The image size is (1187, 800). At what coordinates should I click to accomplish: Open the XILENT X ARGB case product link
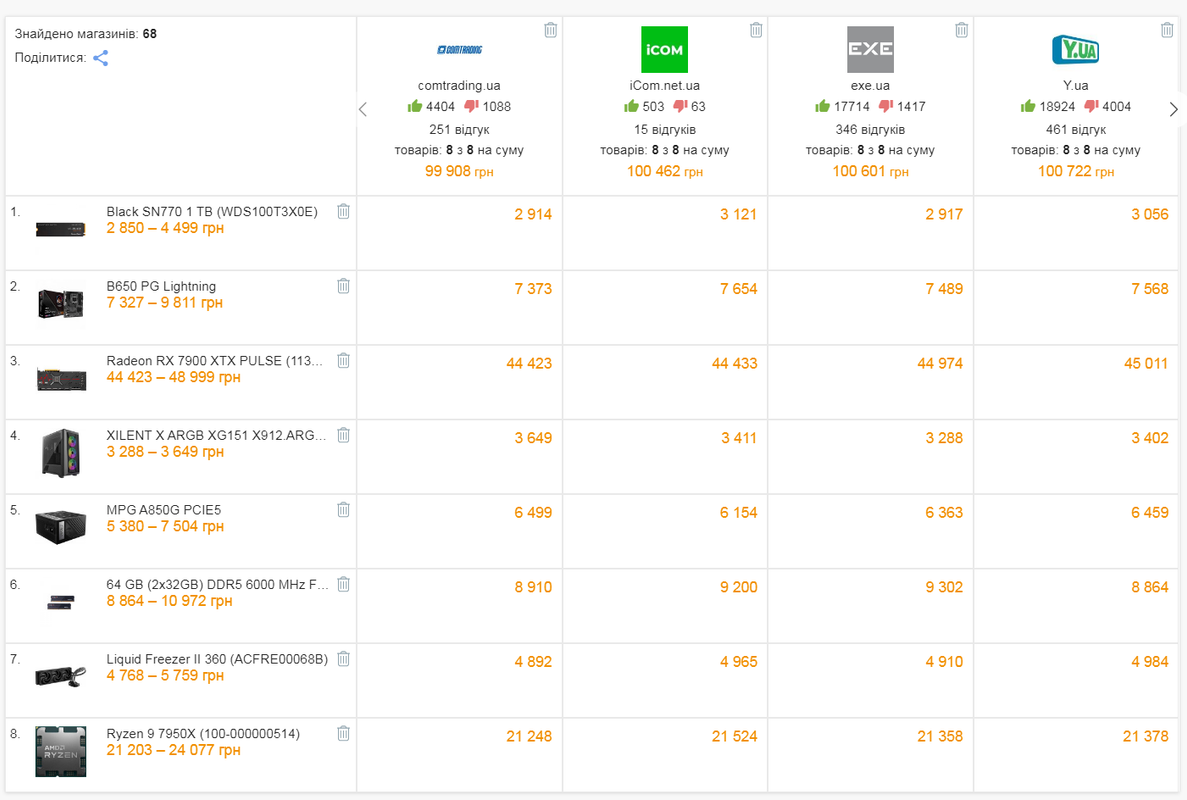tap(216, 435)
